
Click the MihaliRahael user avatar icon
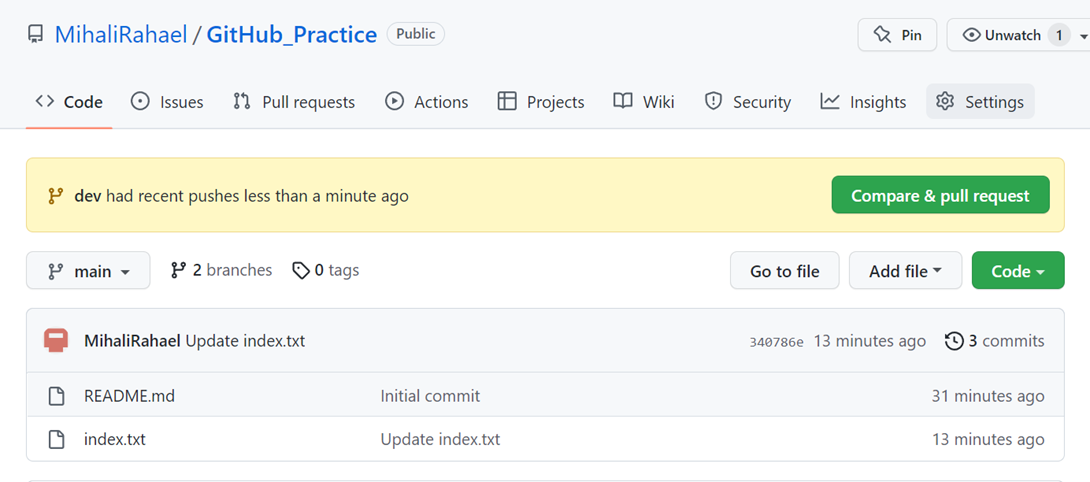click(x=56, y=341)
